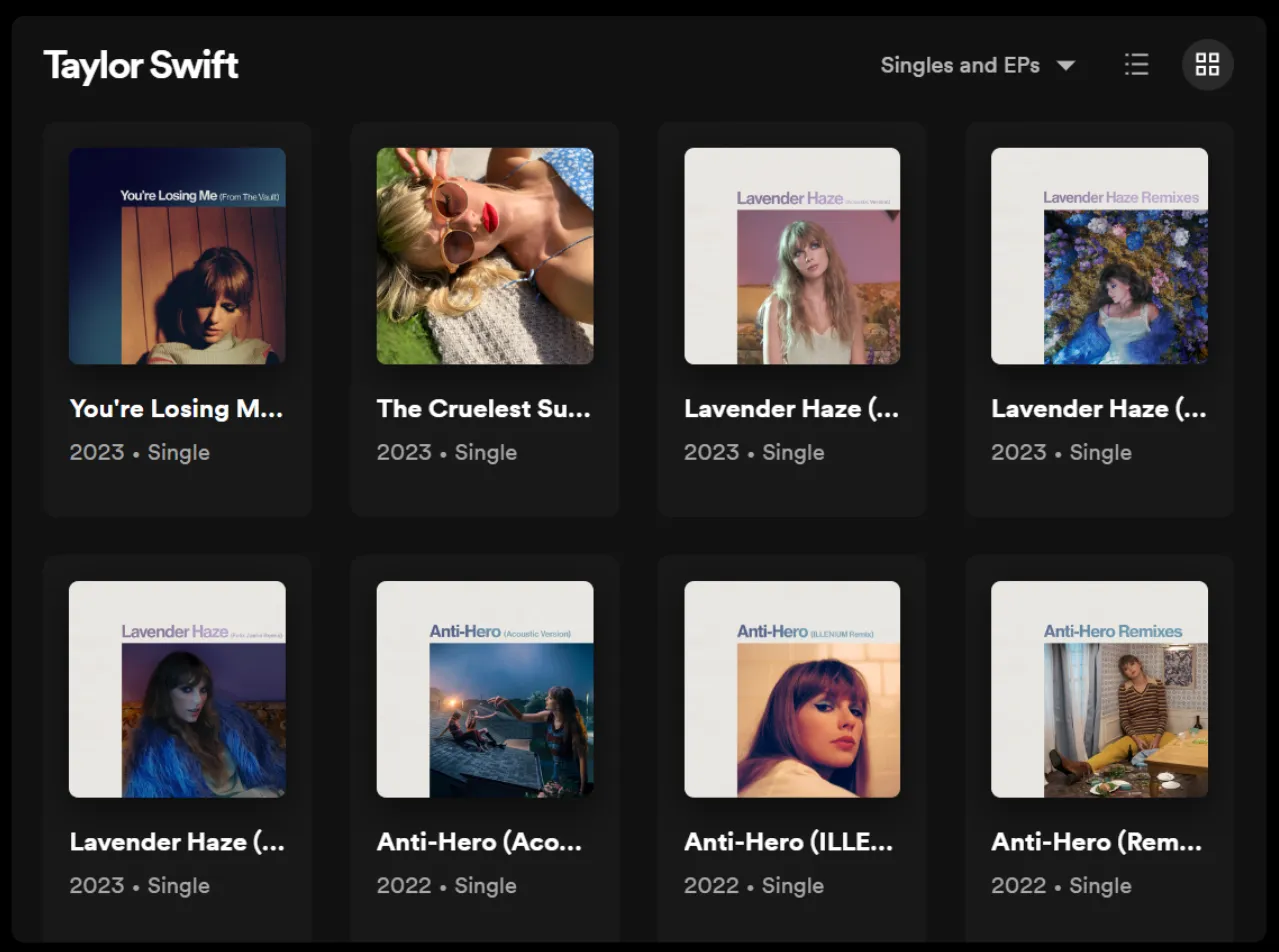Open the You're Losing Me album cover
The image size is (1279, 952).
click(176, 256)
